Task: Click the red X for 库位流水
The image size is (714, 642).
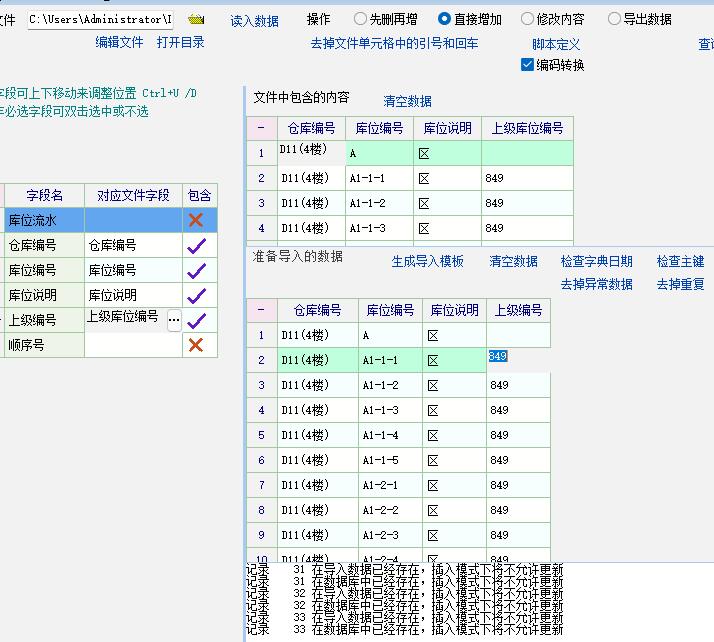Action: point(197,220)
